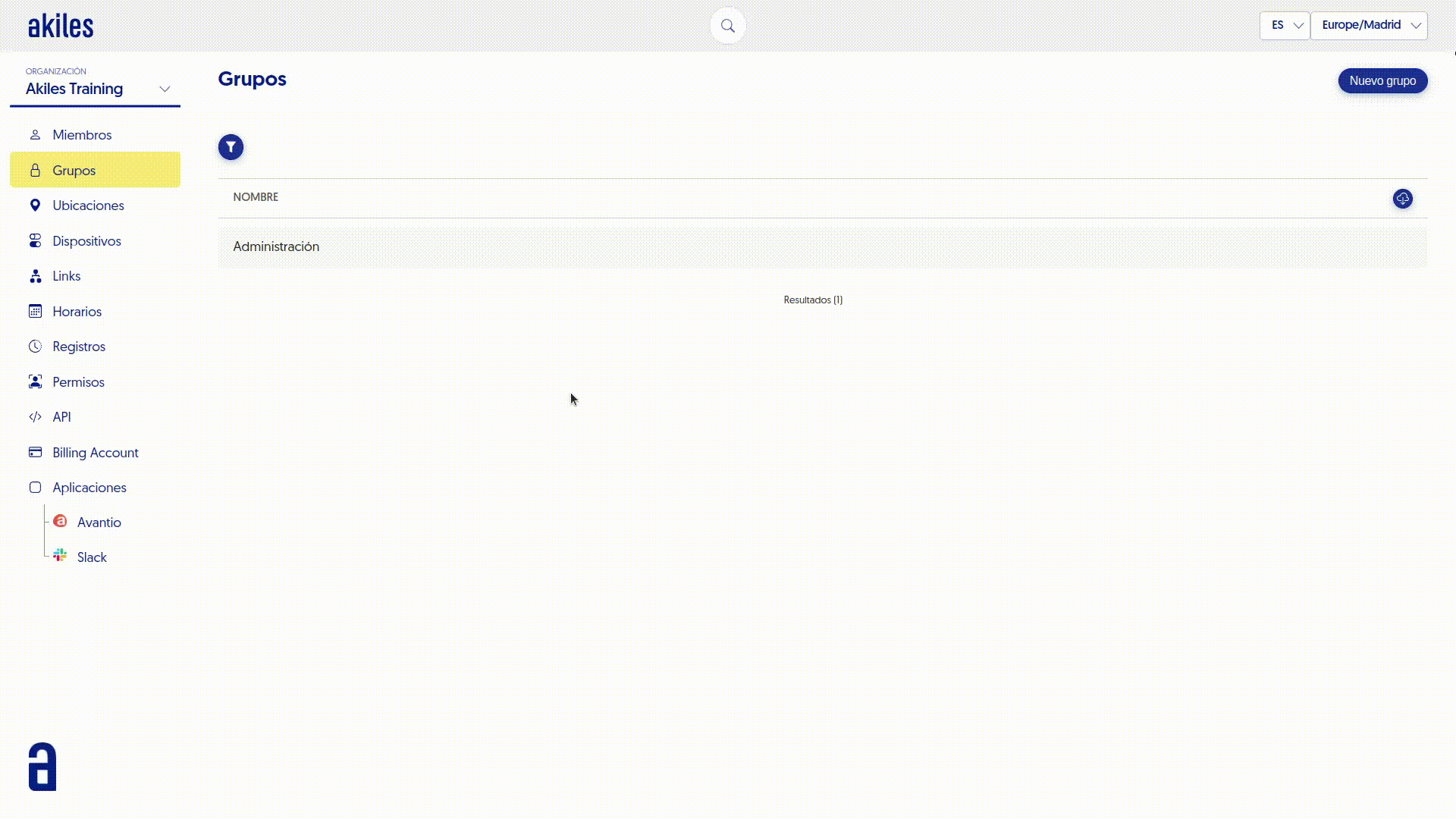Open the Europe/Madrid timezone dropdown
The image size is (1456, 819).
[x=1368, y=25]
